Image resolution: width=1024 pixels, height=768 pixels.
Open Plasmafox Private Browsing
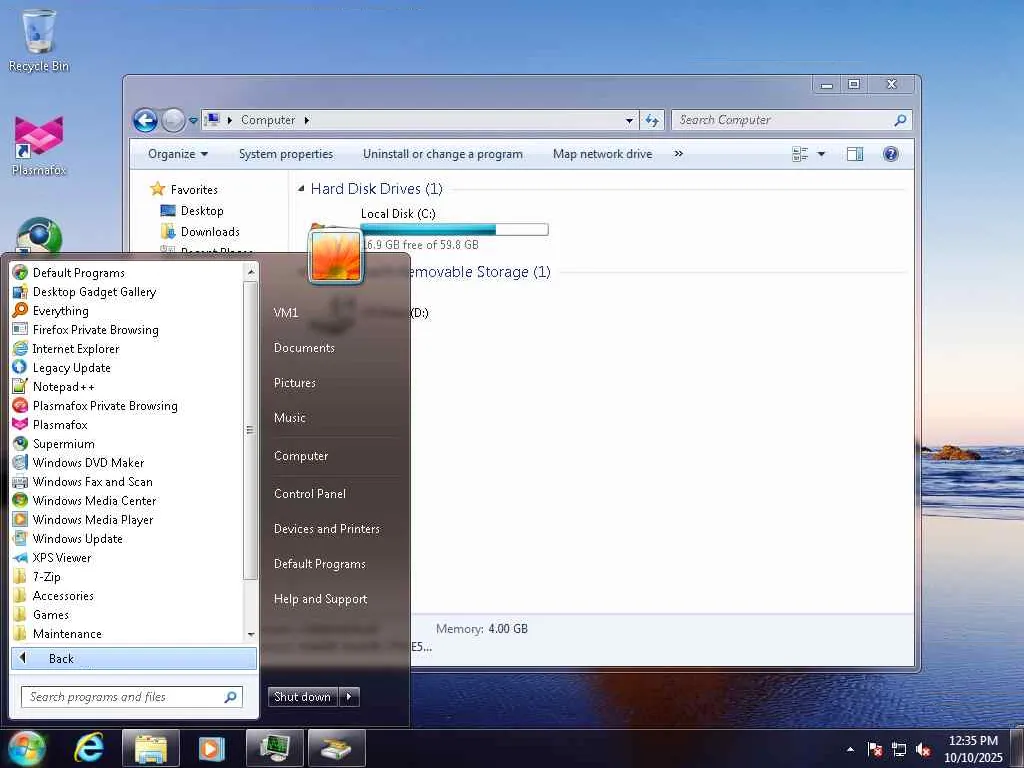95,405
